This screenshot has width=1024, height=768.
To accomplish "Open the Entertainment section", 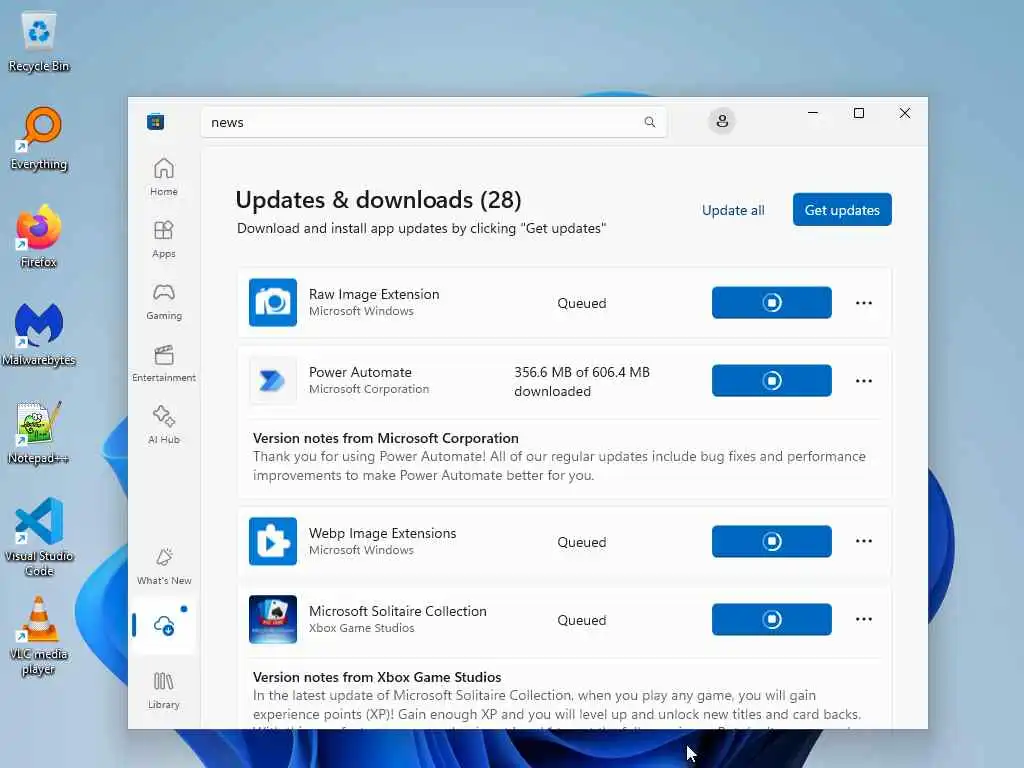I will coord(163,363).
